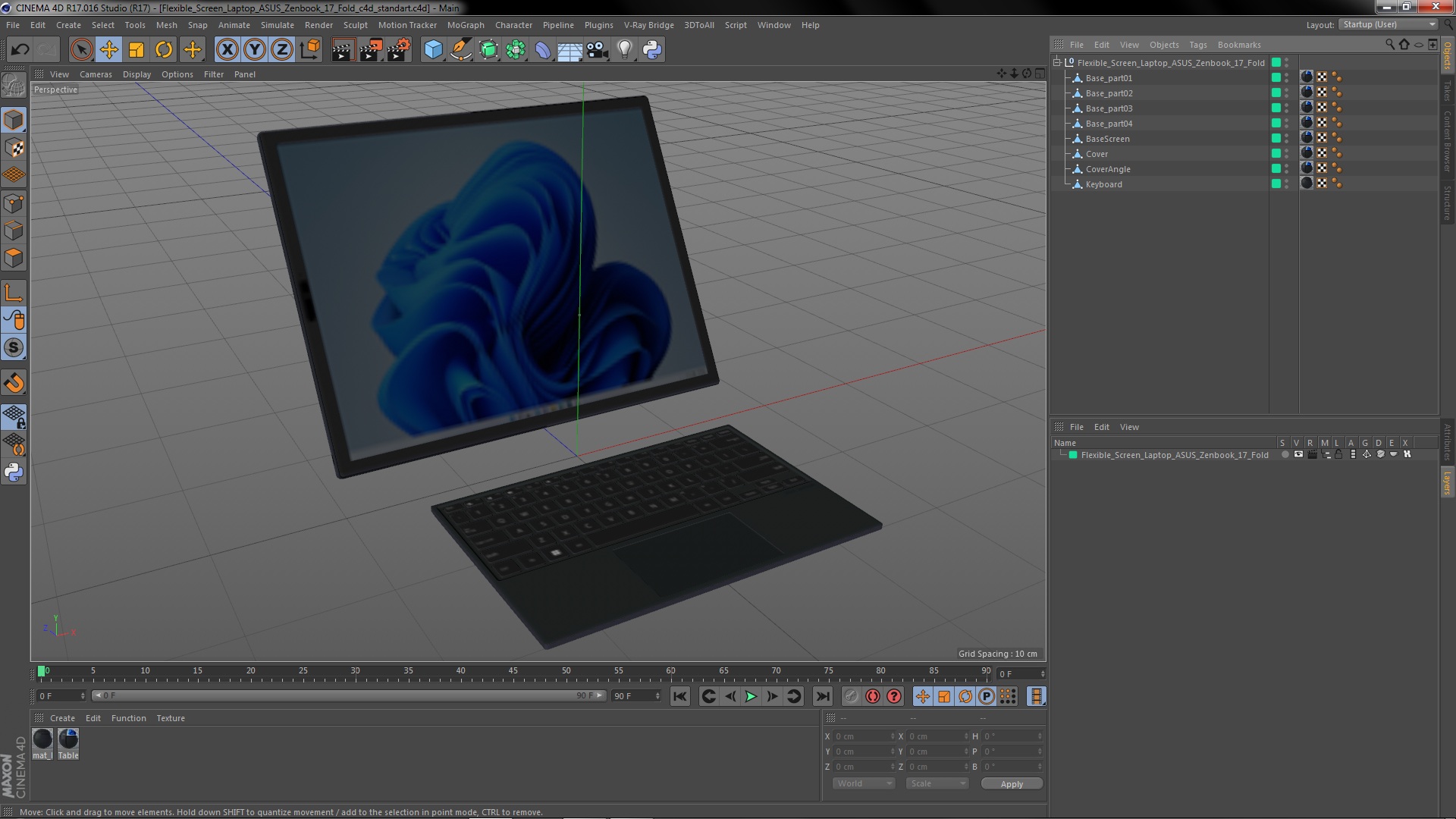Click magnet Snap tool icon
Screen dimensions: 1456x819
[14, 383]
